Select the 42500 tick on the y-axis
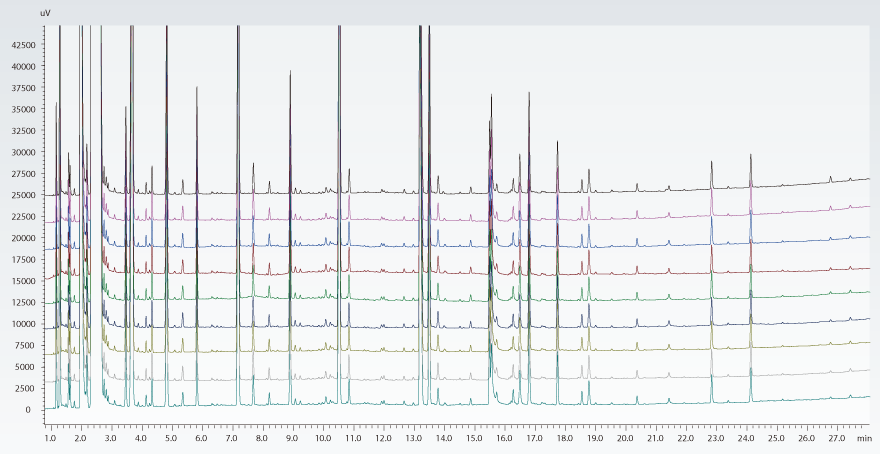Screen dimensions: 880x454 (20, 45)
